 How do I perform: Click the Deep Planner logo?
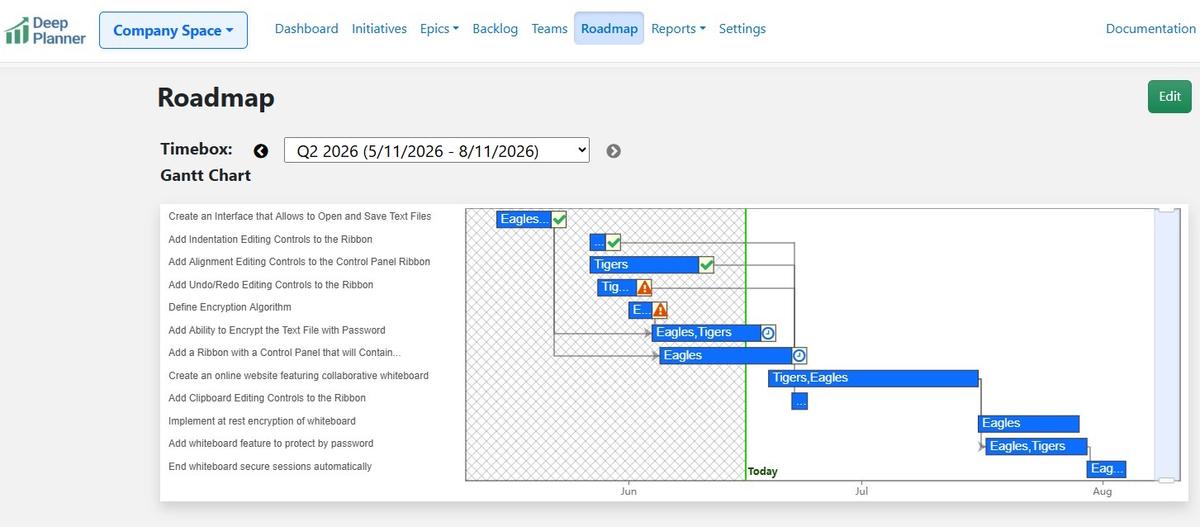46,30
